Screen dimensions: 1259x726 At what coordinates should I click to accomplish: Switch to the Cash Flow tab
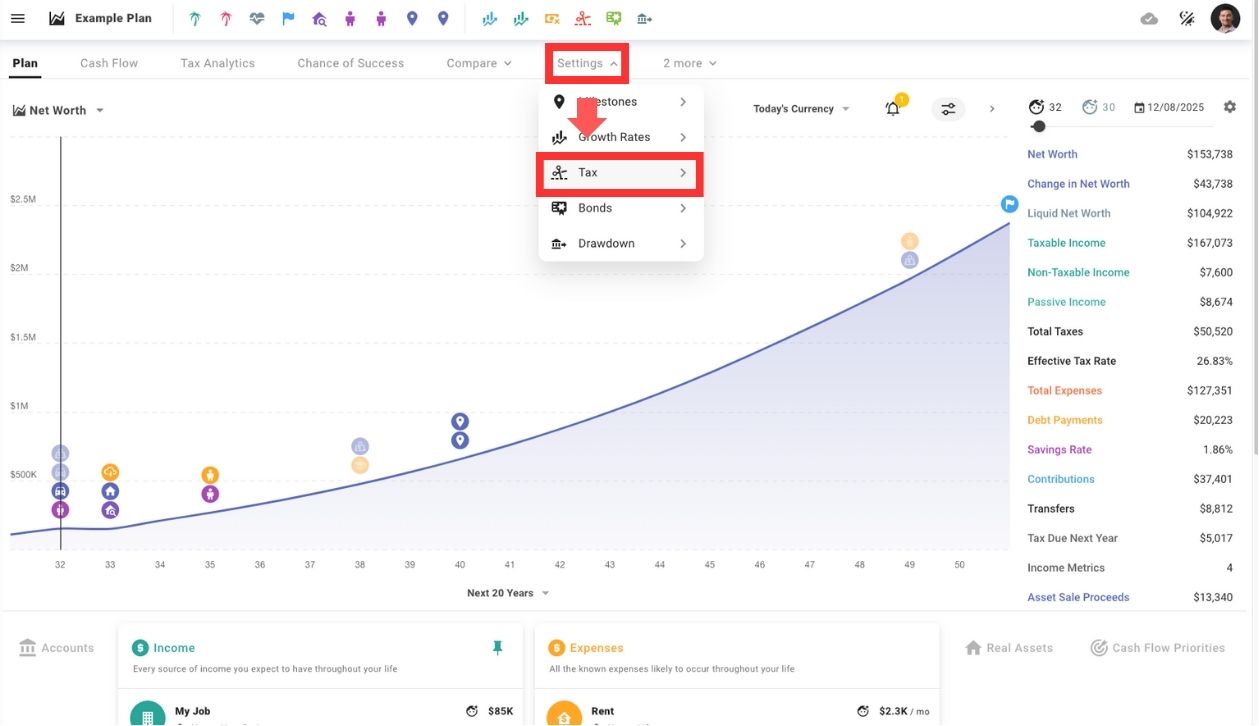point(109,63)
